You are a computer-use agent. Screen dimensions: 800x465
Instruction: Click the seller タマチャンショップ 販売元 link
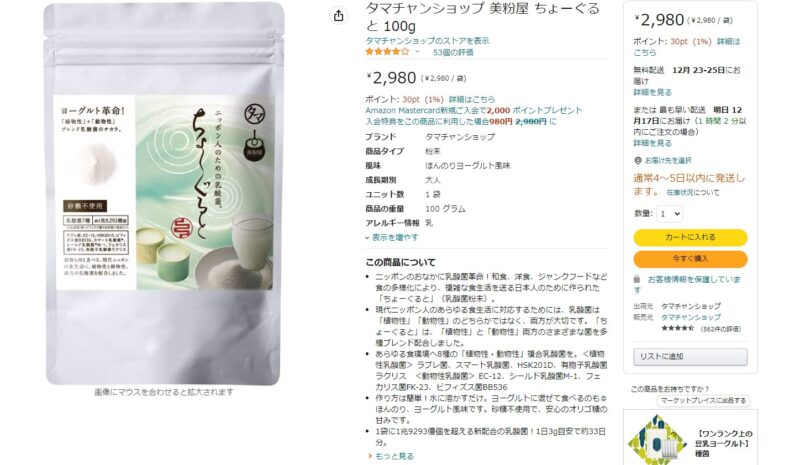(691, 317)
